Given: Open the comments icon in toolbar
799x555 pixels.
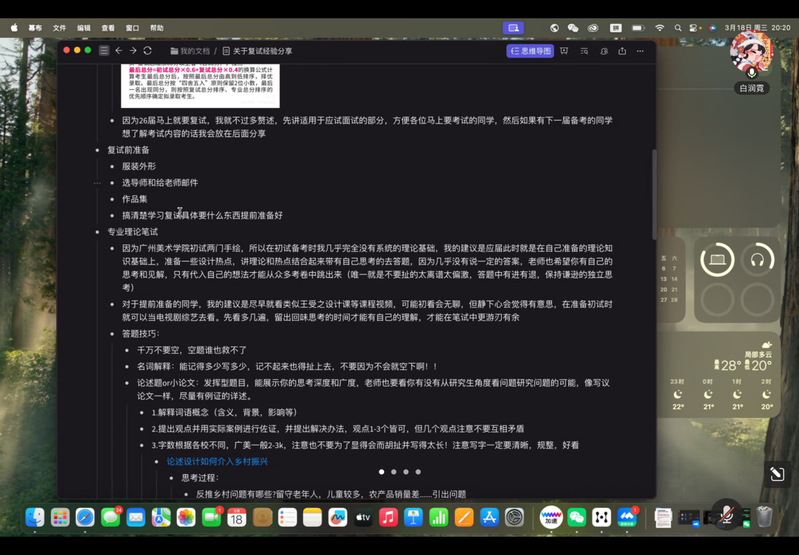Looking at the screenshot, I should pos(603,51).
